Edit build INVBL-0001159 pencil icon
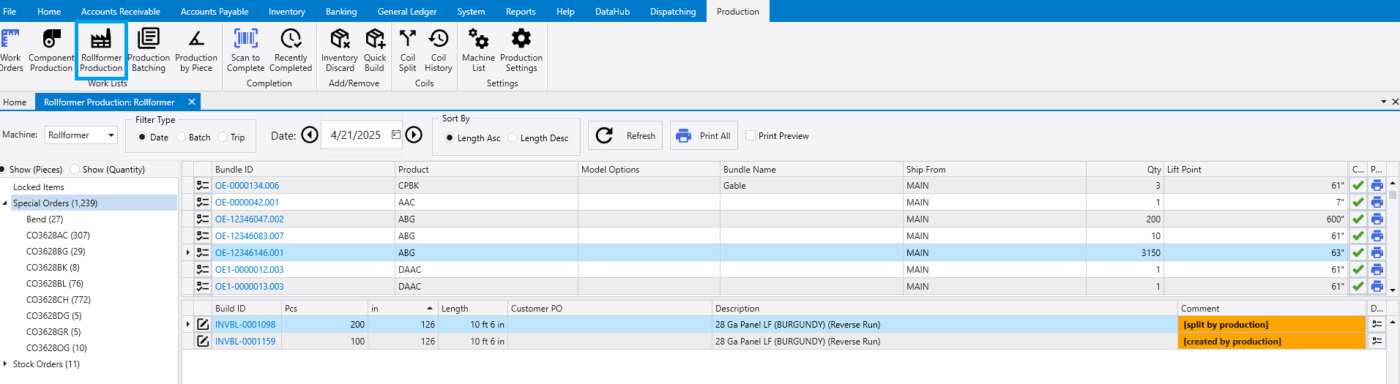 [x=203, y=341]
